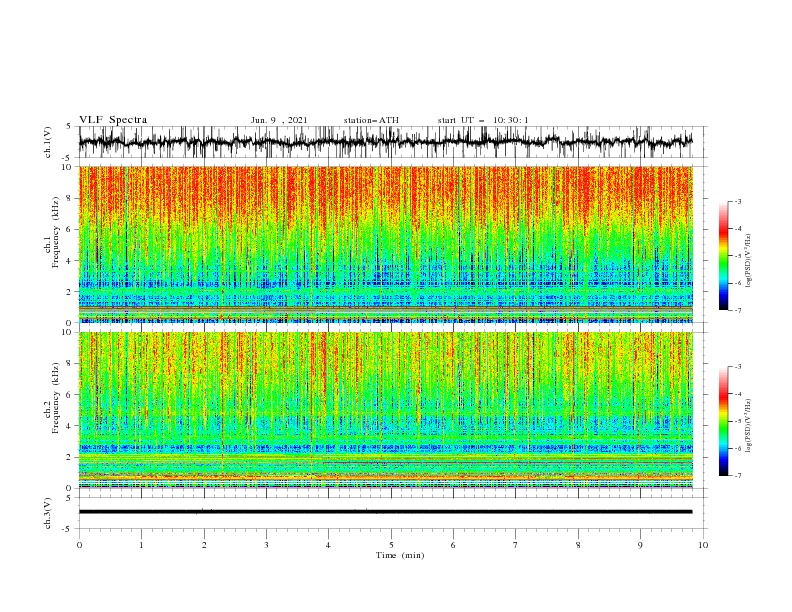Click the "VLF Spectra" title text
This screenshot has width=792, height=612.
[113, 120]
